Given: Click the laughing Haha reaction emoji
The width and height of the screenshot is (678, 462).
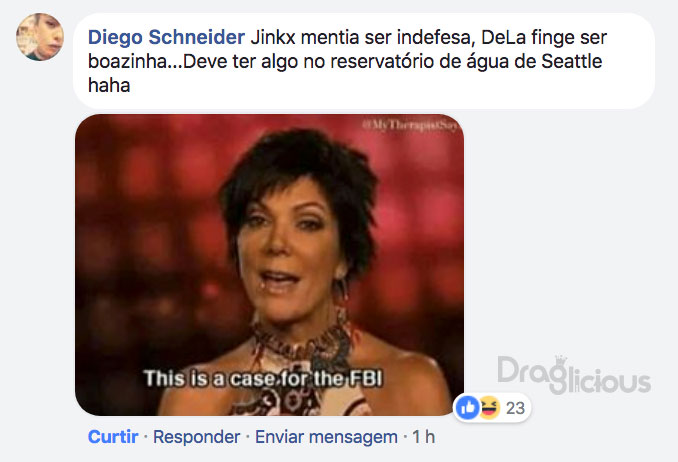Looking at the screenshot, I should (x=489, y=407).
